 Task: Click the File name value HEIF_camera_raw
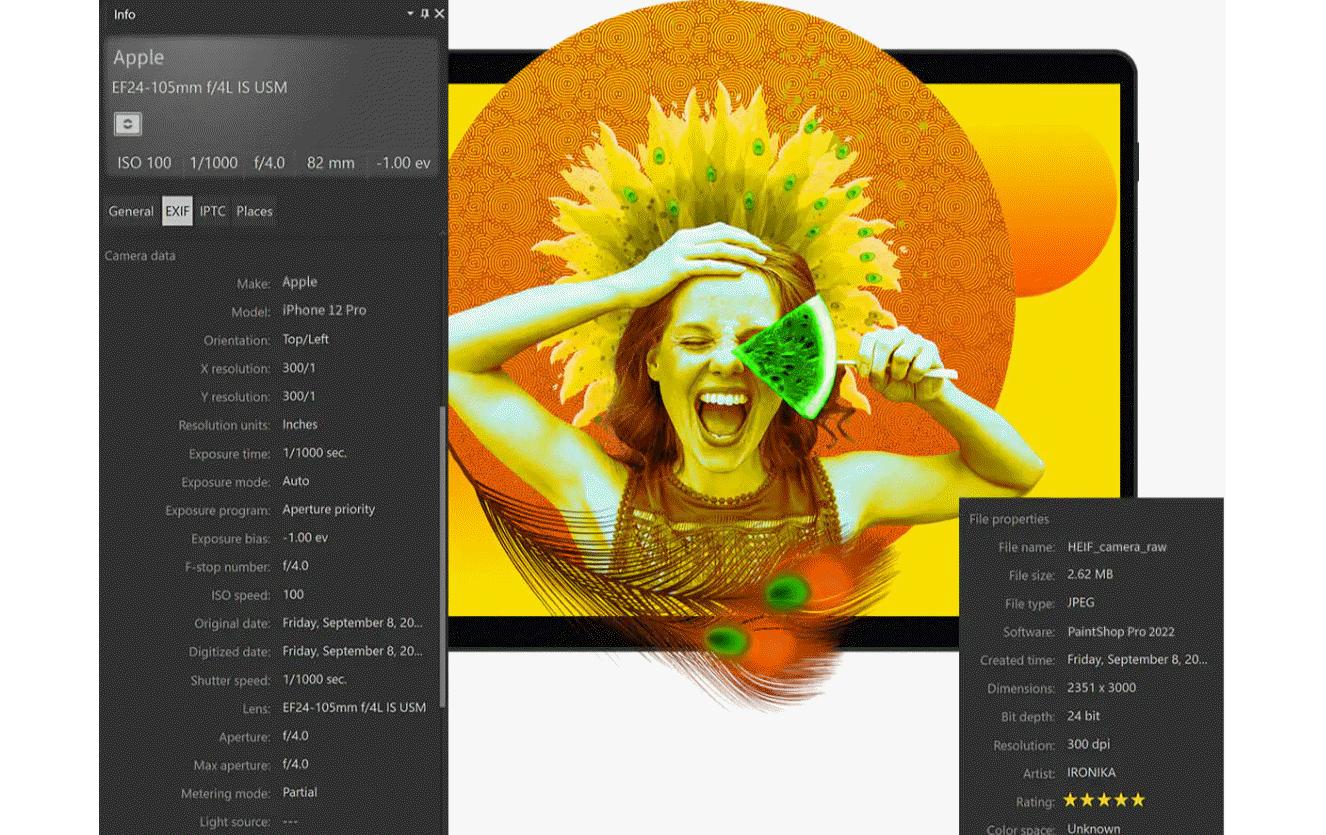point(1116,547)
